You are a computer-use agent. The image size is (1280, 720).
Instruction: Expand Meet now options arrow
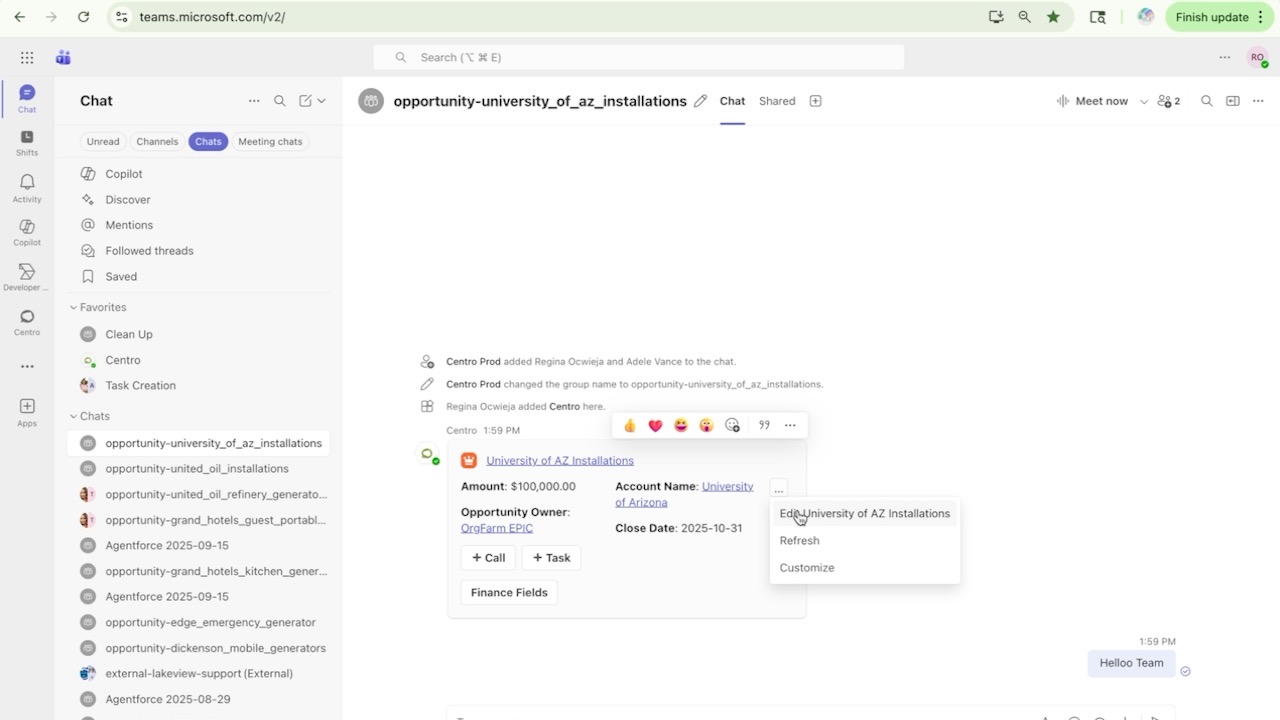point(1144,101)
